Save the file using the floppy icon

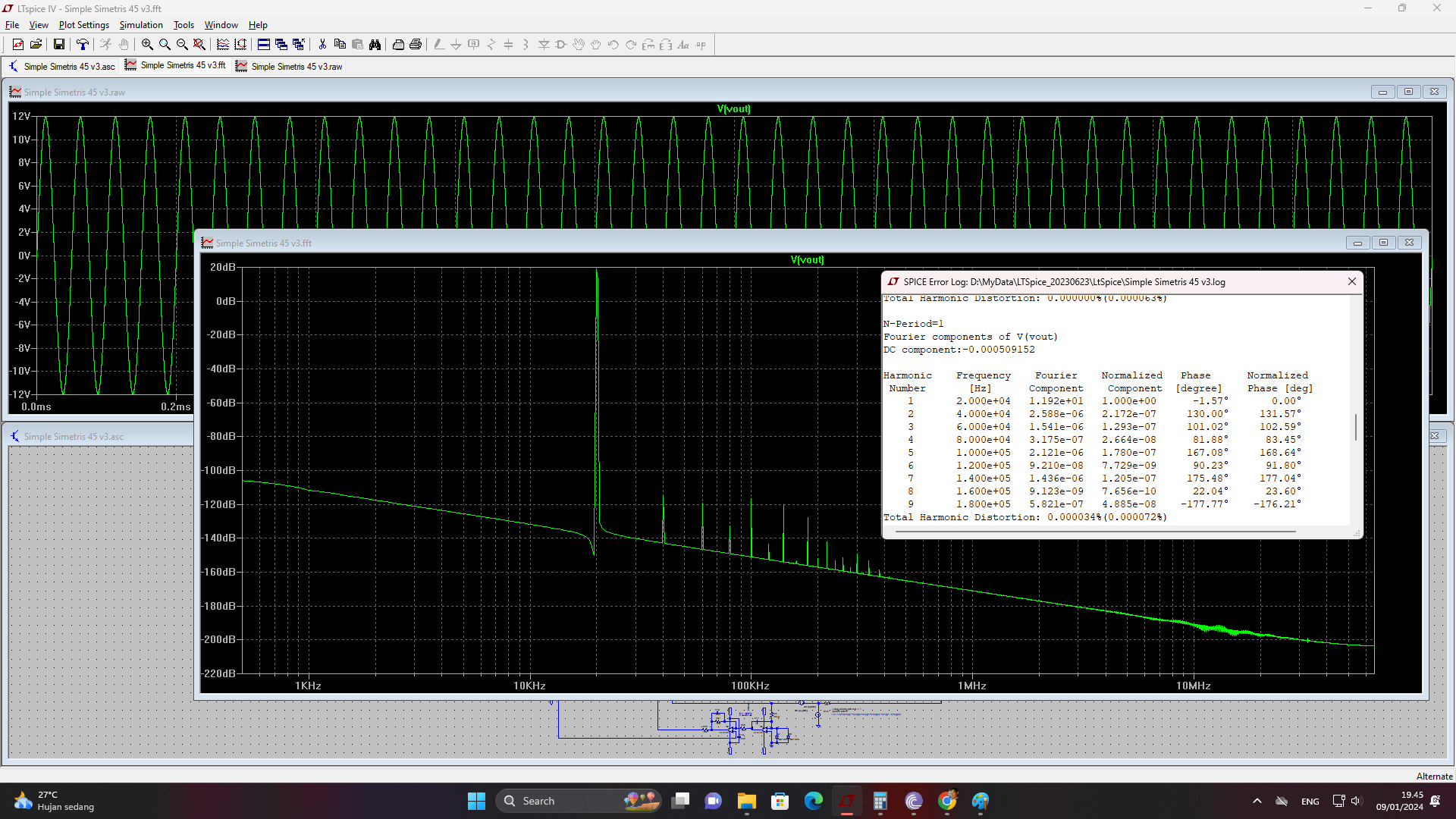[58, 45]
